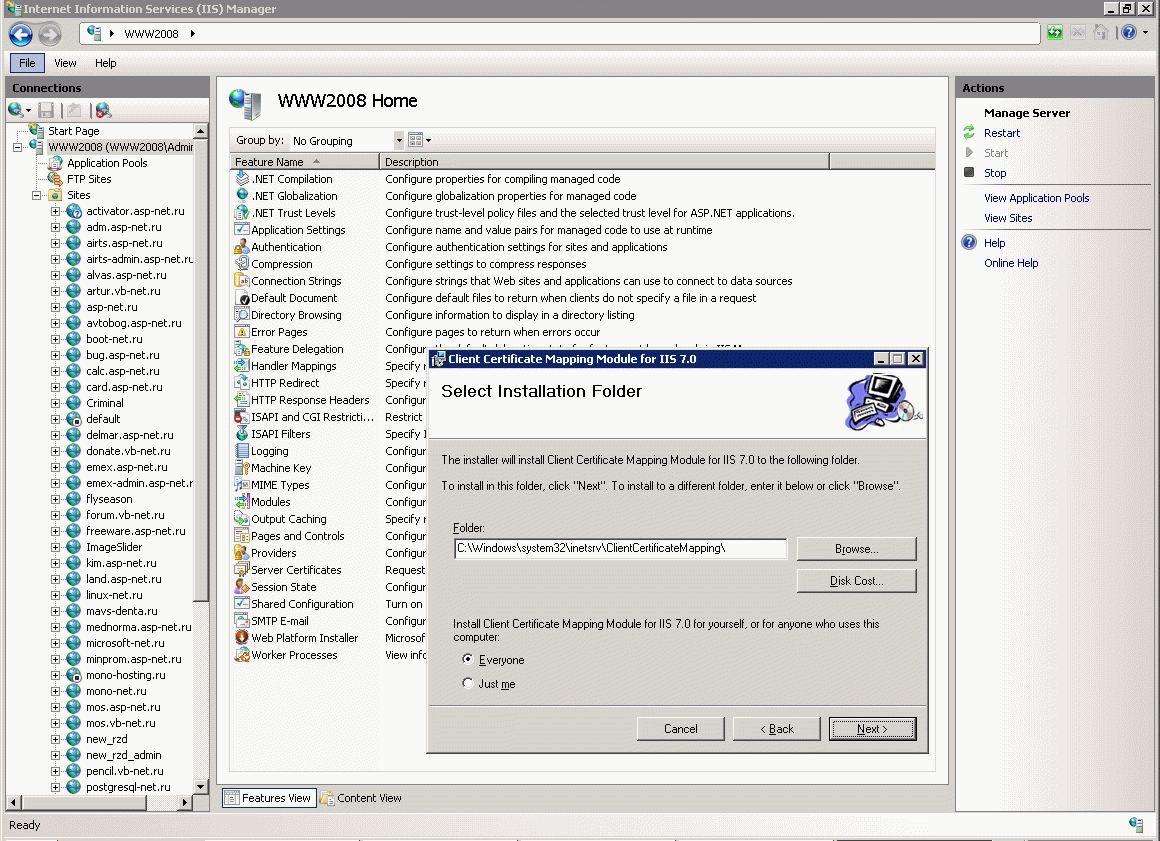Open the Web Platform Installer icon
The width and height of the screenshot is (1160, 841).
(242, 638)
